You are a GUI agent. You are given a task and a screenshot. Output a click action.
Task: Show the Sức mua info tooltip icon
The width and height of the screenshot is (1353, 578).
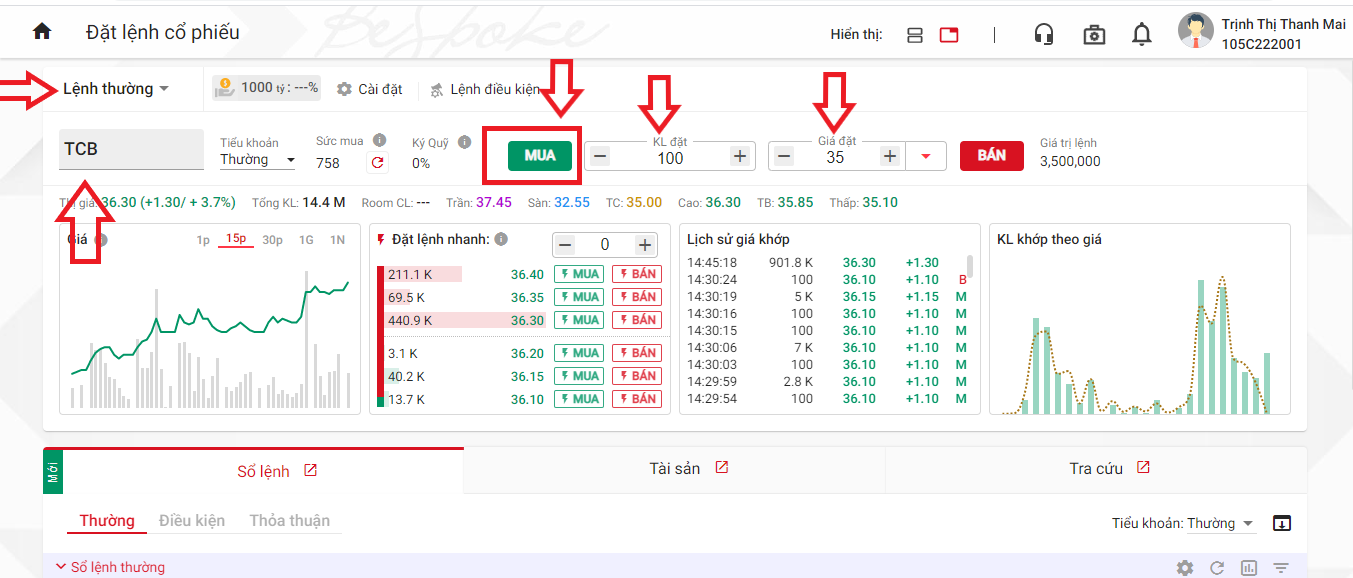(380, 141)
